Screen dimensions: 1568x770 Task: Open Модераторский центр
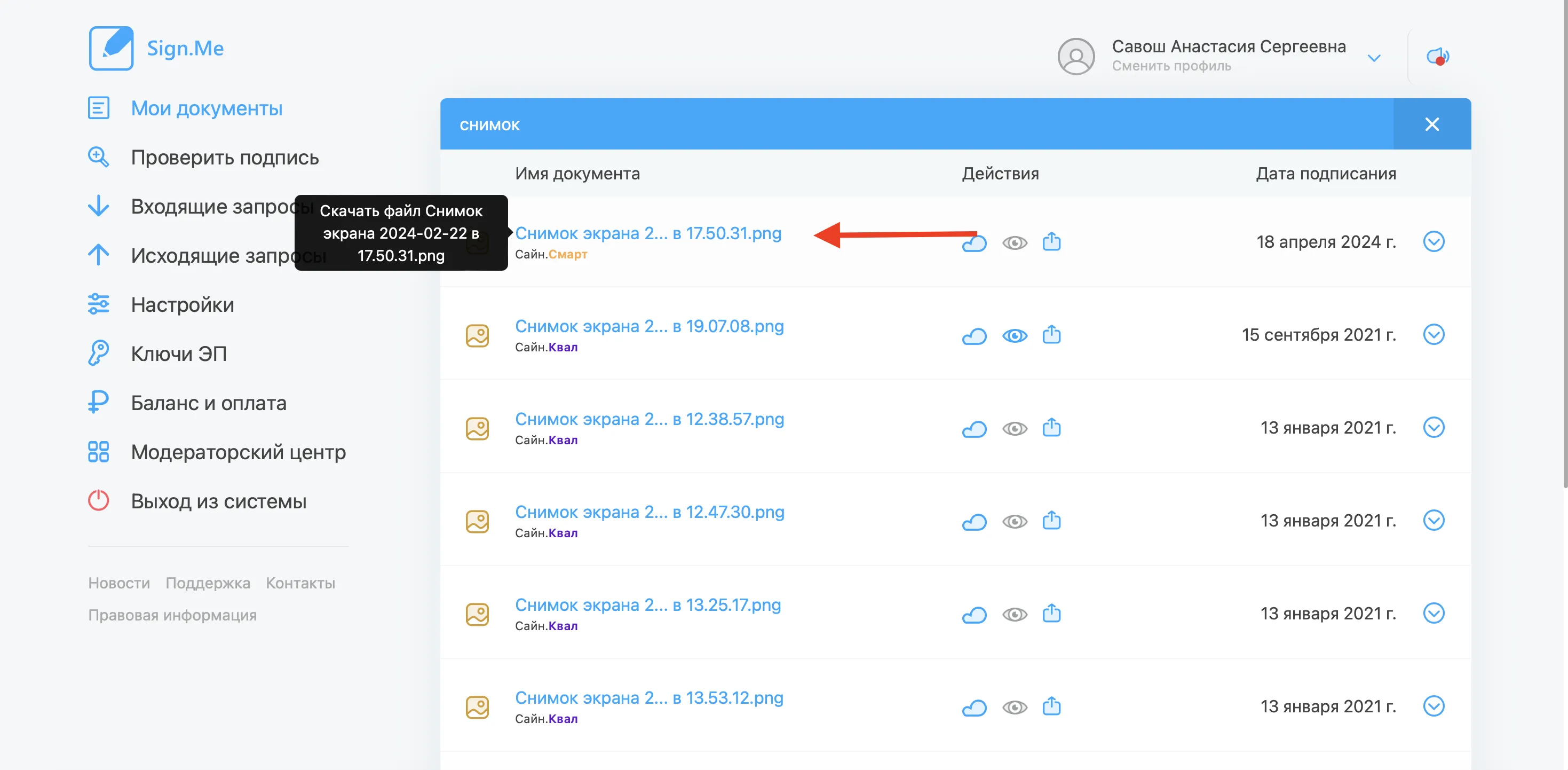pyautogui.click(x=238, y=452)
